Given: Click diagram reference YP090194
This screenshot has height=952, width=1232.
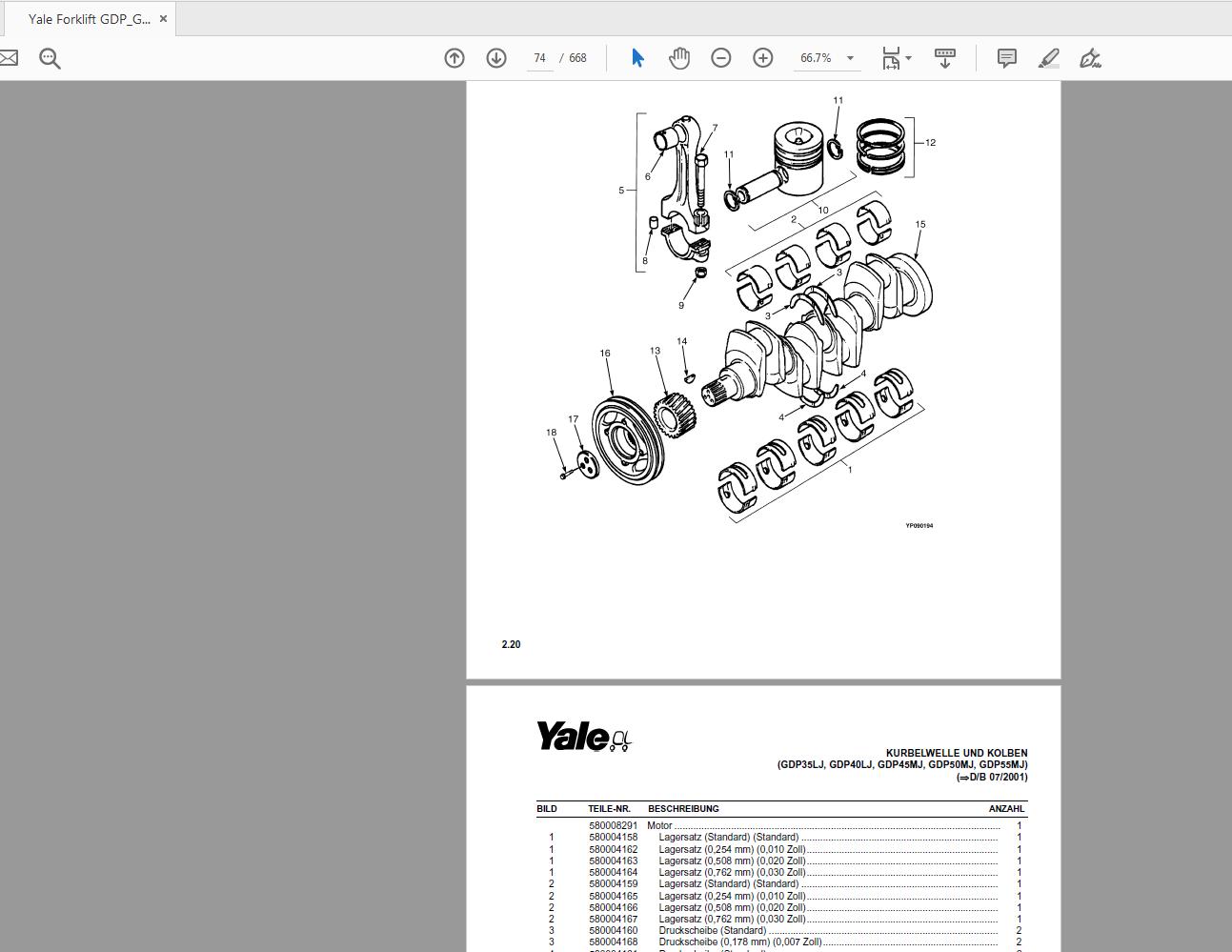Looking at the screenshot, I should click(919, 526).
